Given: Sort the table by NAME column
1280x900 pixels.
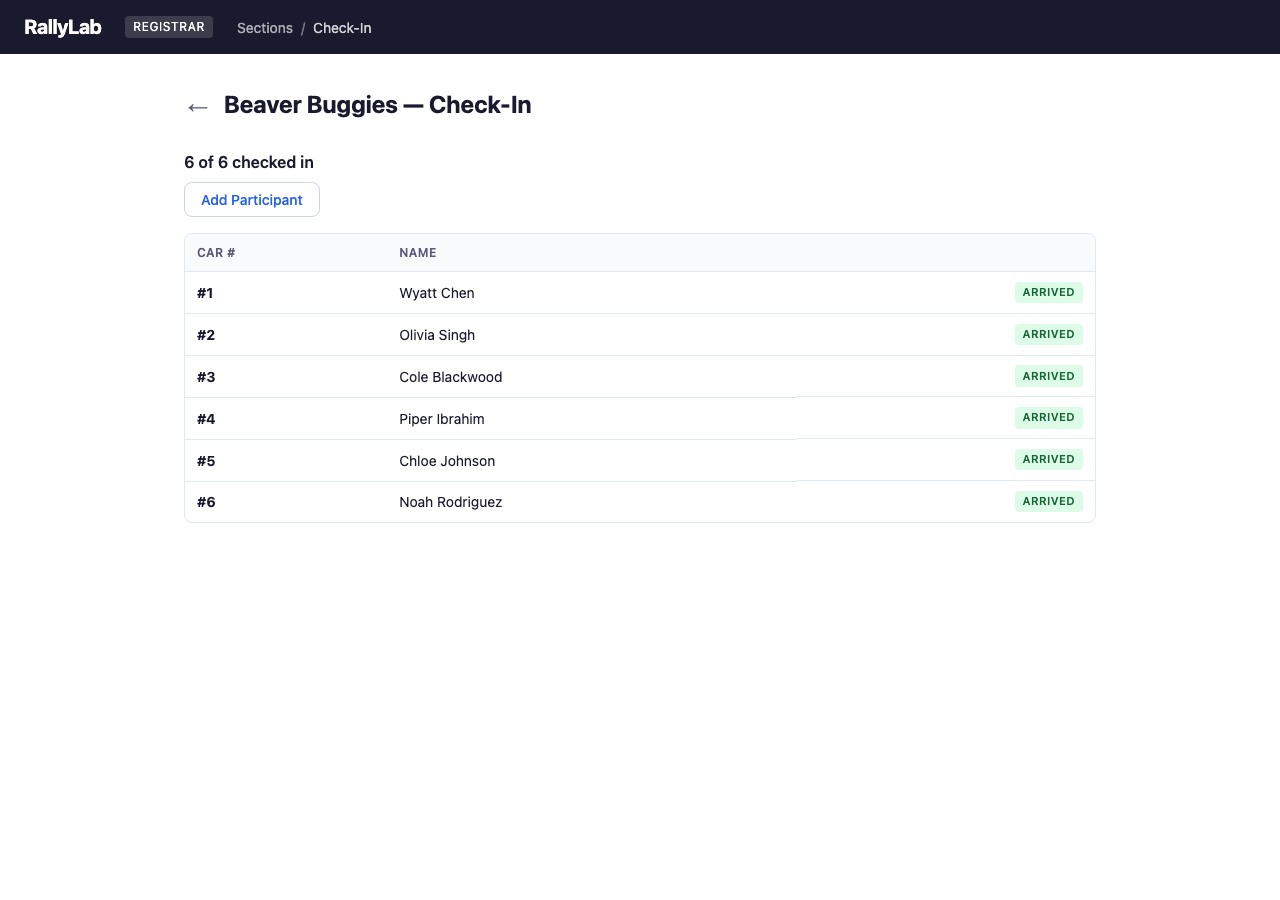Looking at the screenshot, I should coord(417,252).
